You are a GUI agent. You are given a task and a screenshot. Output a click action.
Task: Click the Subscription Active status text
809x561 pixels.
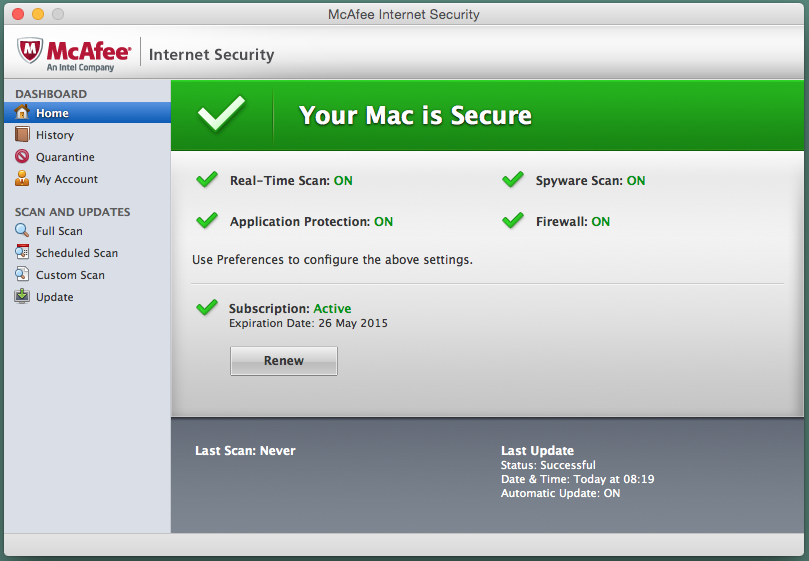coord(332,309)
